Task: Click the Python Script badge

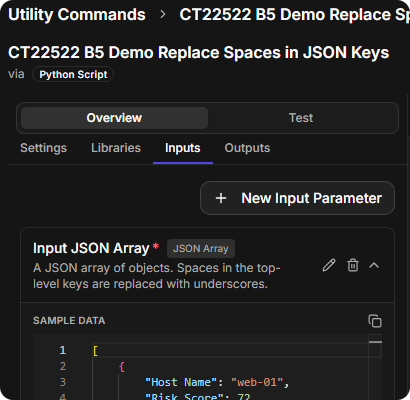Action: point(73,74)
